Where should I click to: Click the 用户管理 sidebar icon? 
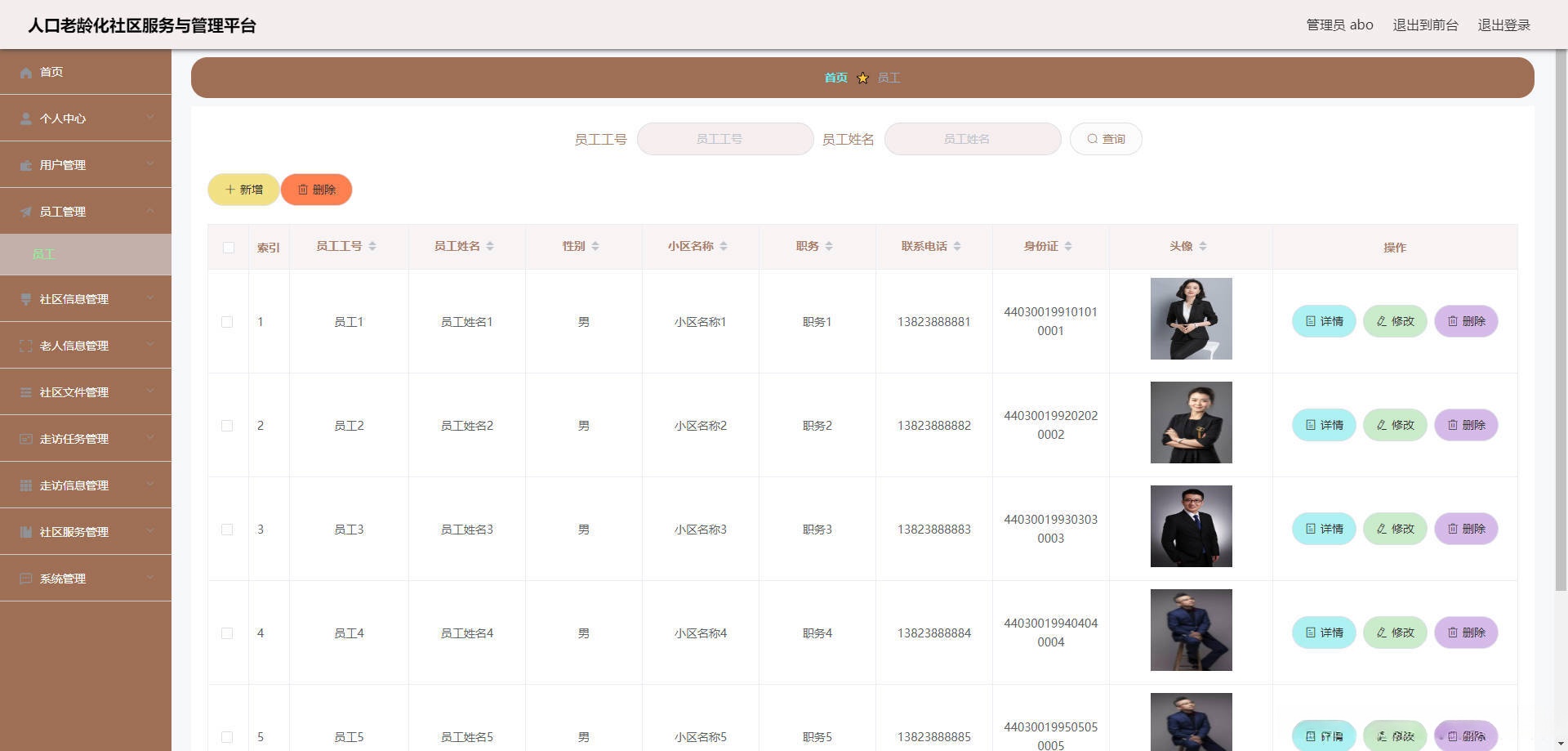tap(26, 166)
